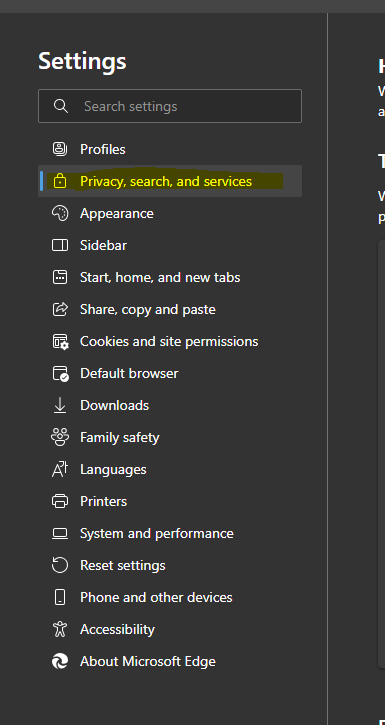385x725 pixels.
Task: Click the Appearance palette icon
Action: 60,213
